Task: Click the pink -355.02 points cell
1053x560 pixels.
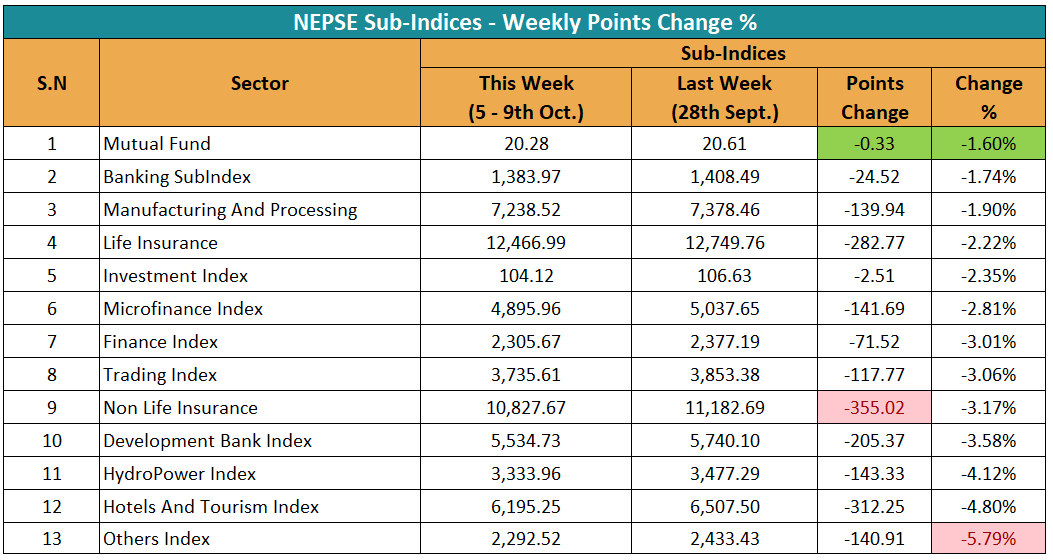Action: click(x=875, y=408)
